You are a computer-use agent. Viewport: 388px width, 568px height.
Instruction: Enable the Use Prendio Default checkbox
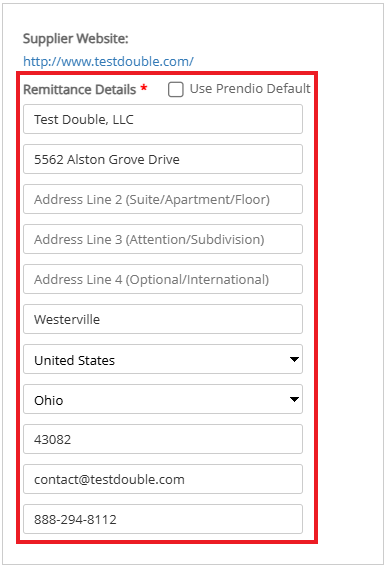click(x=176, y=89)
